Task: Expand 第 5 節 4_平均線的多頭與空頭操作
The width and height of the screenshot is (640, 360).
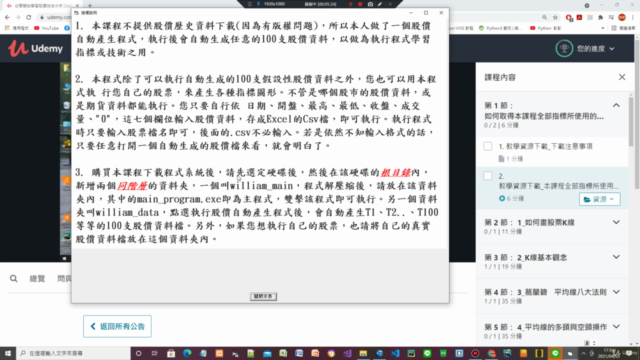Action: point(616,327)
